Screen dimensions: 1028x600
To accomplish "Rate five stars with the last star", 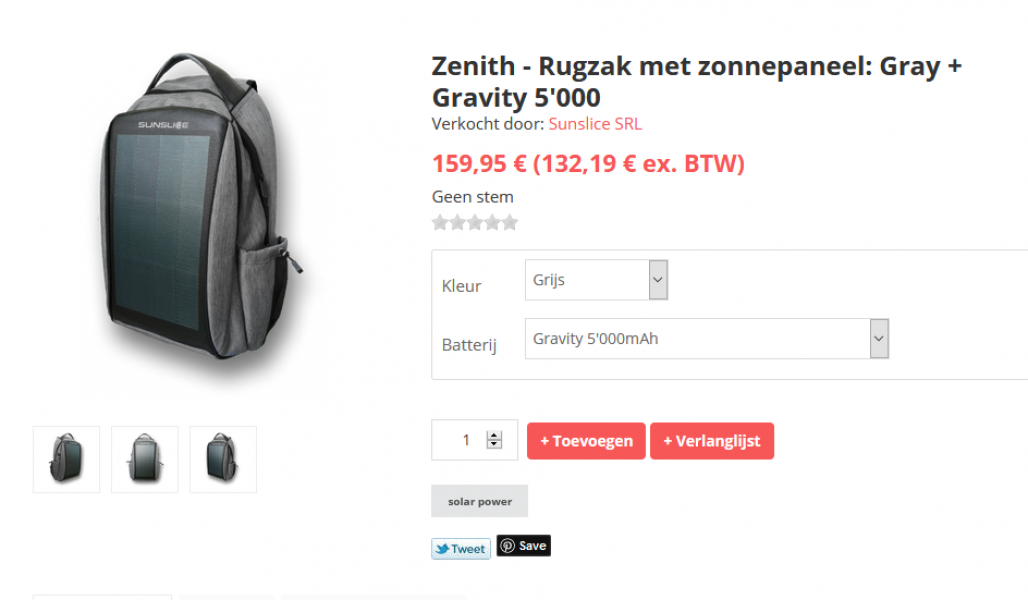I will click(509, 223).
